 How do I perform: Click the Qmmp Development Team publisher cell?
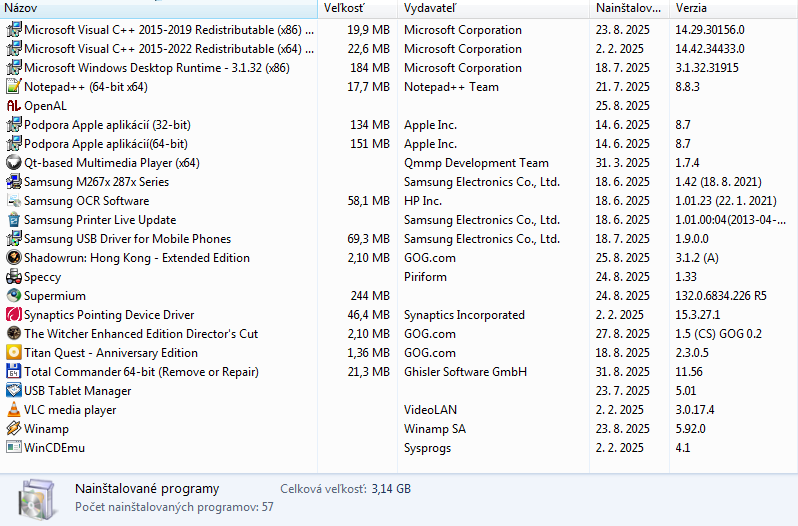[x=476, y=163]
